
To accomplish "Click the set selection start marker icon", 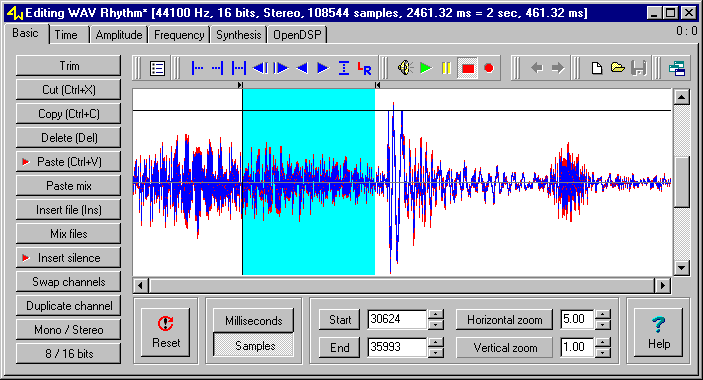I will [197, 69].
